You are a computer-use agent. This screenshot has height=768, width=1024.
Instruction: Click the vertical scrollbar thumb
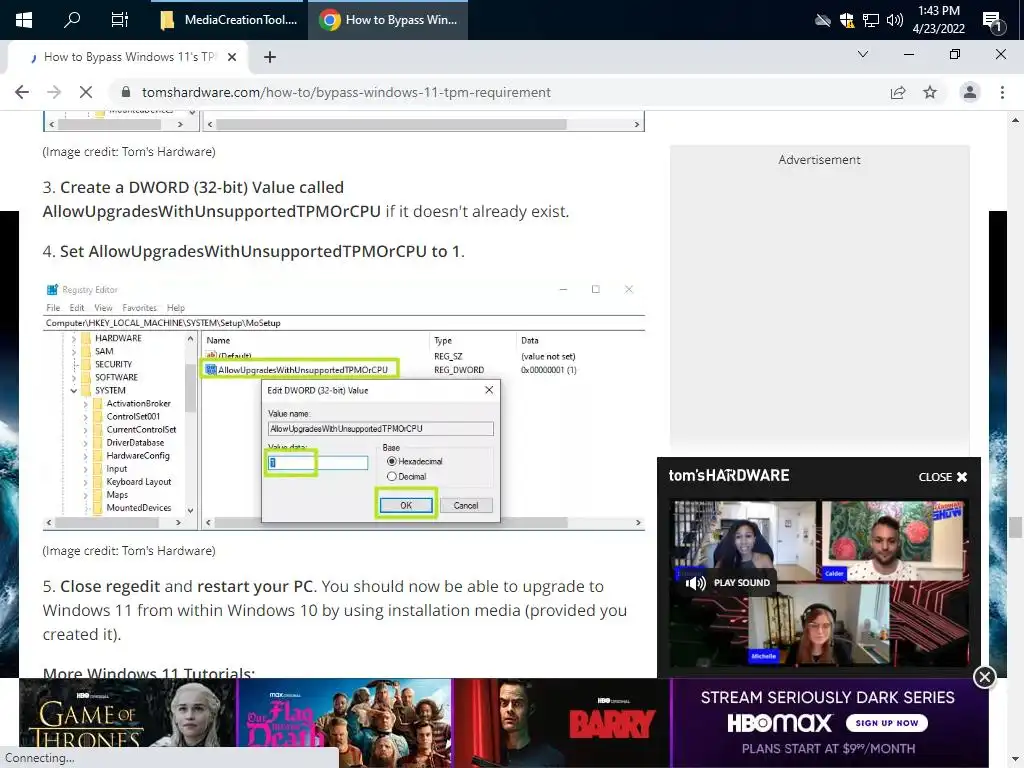[1015, 526]
